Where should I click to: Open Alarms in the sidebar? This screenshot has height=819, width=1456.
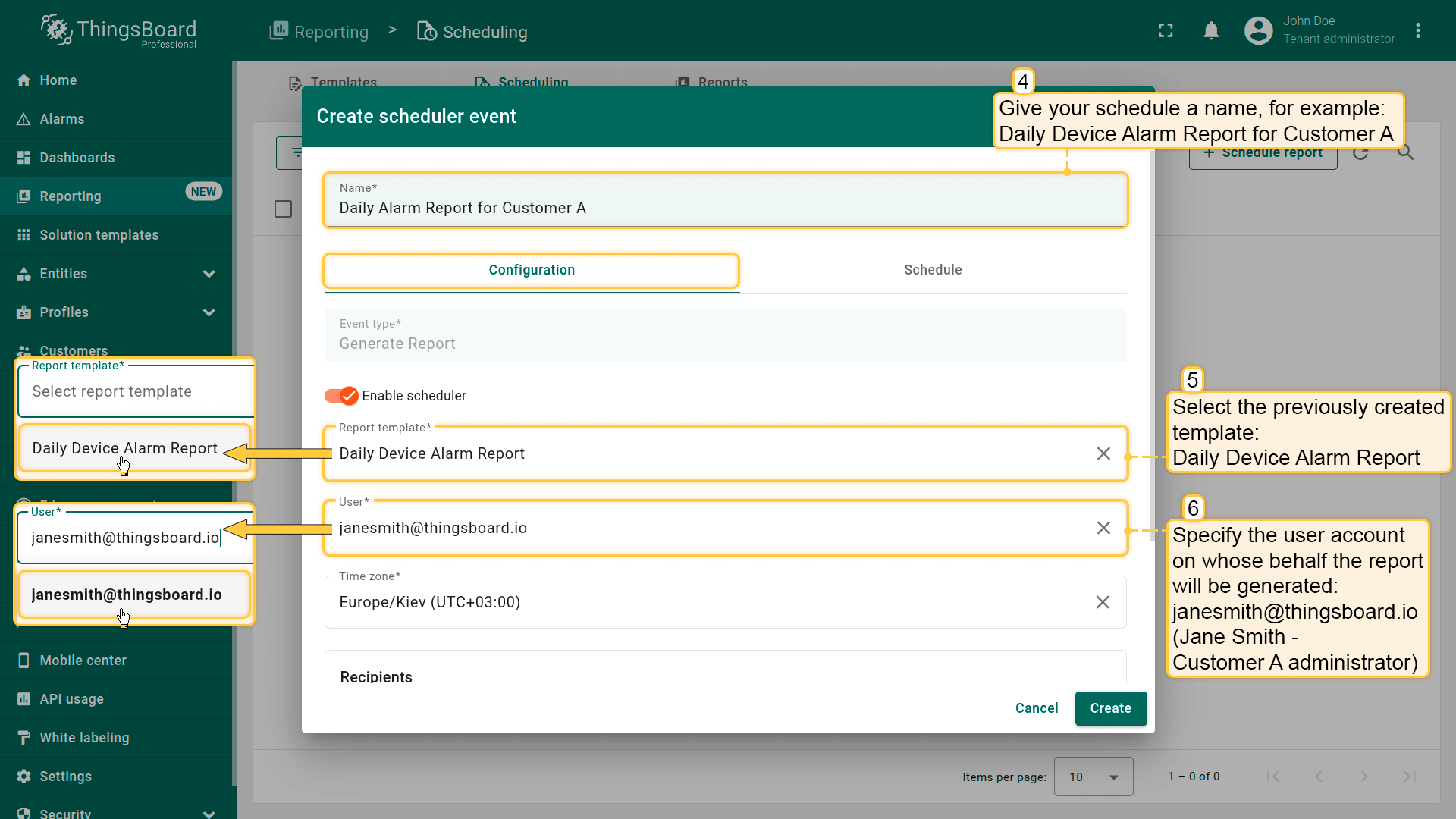[62, 119]
